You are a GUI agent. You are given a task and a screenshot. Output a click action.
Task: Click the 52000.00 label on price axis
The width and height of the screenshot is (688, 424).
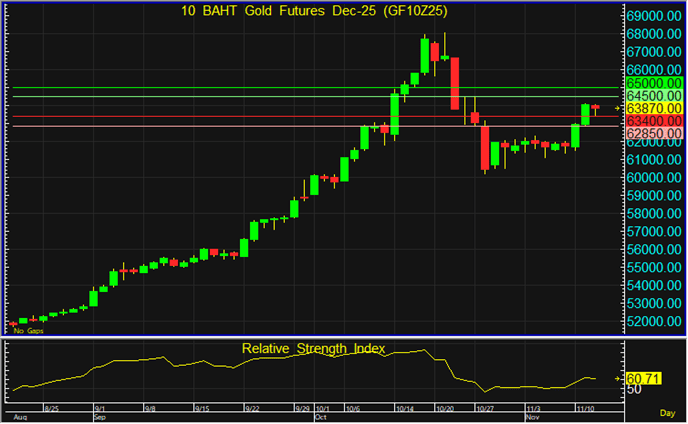tap(654, 321)
